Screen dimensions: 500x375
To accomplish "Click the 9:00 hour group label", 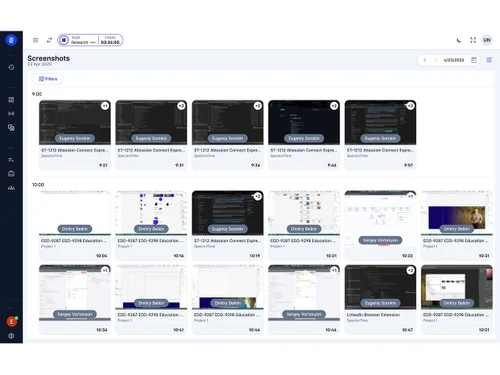I will pos(37,94).
